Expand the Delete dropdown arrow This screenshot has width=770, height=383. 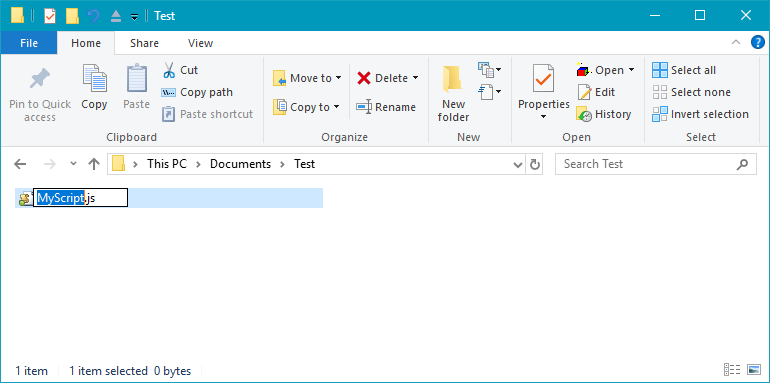415,78
